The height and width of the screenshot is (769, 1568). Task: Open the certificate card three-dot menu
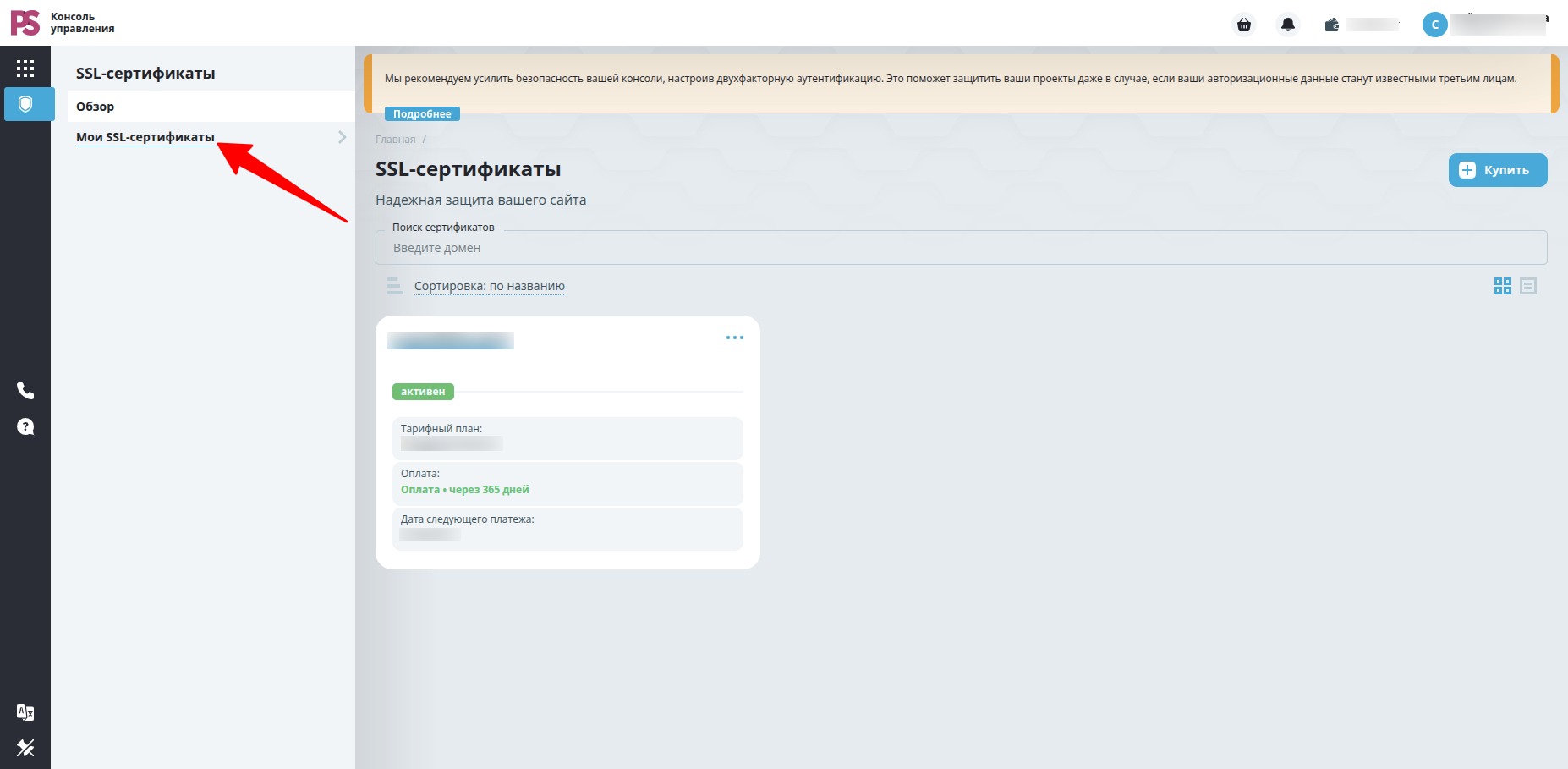[735, 338]
